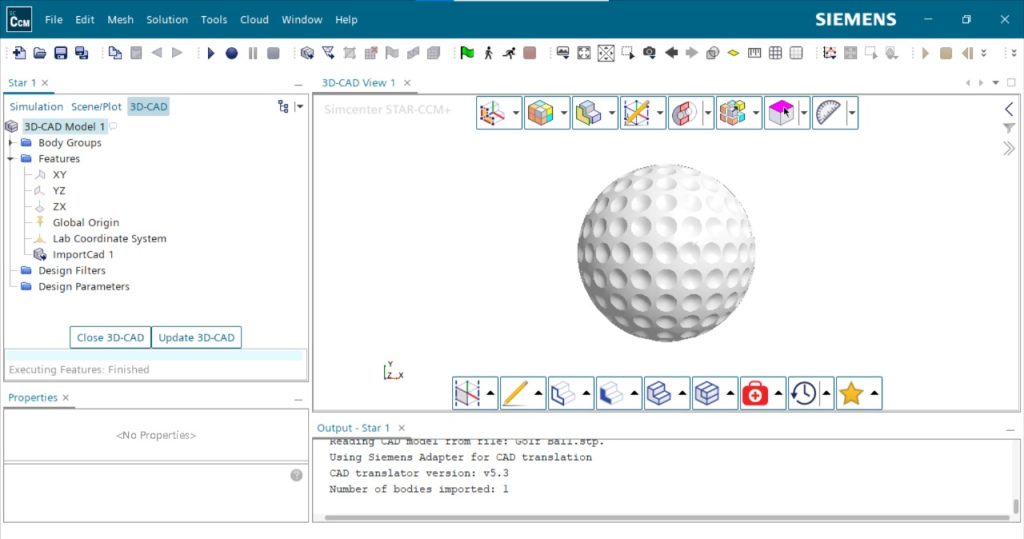Click the Update 3D-CAD button

(197, 338)
